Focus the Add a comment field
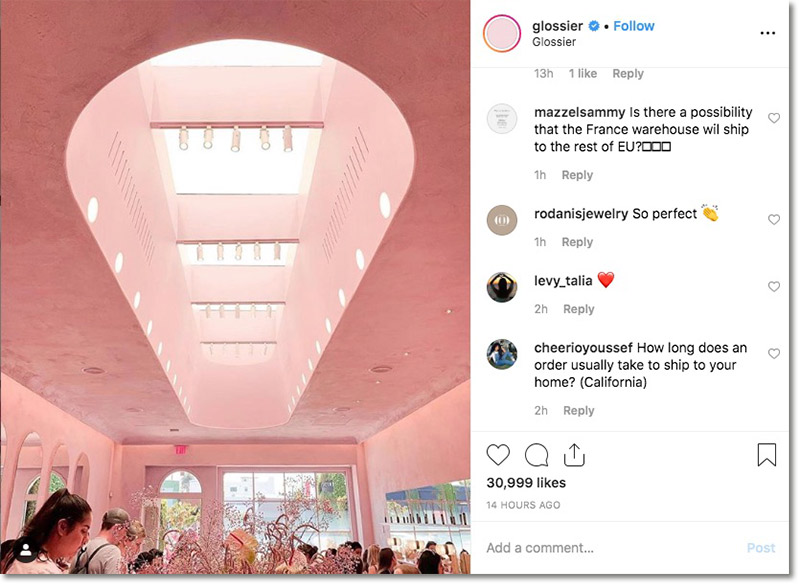Image resolution: width=800 pixels, height=588 pixels. click(x=612, y=548)
